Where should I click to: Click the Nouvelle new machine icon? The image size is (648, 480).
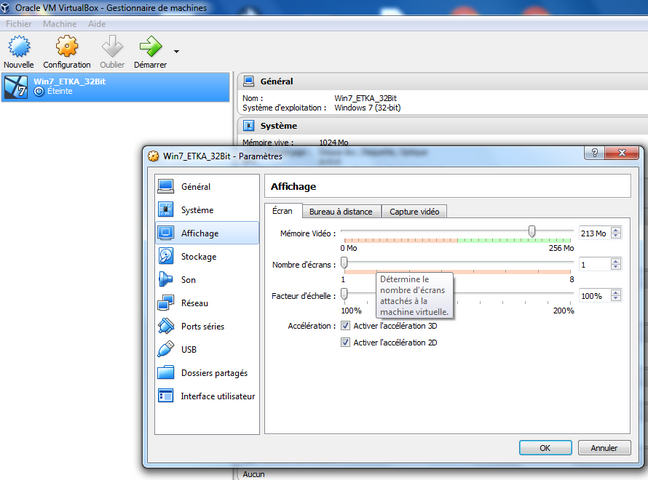[x=19, y=45]
